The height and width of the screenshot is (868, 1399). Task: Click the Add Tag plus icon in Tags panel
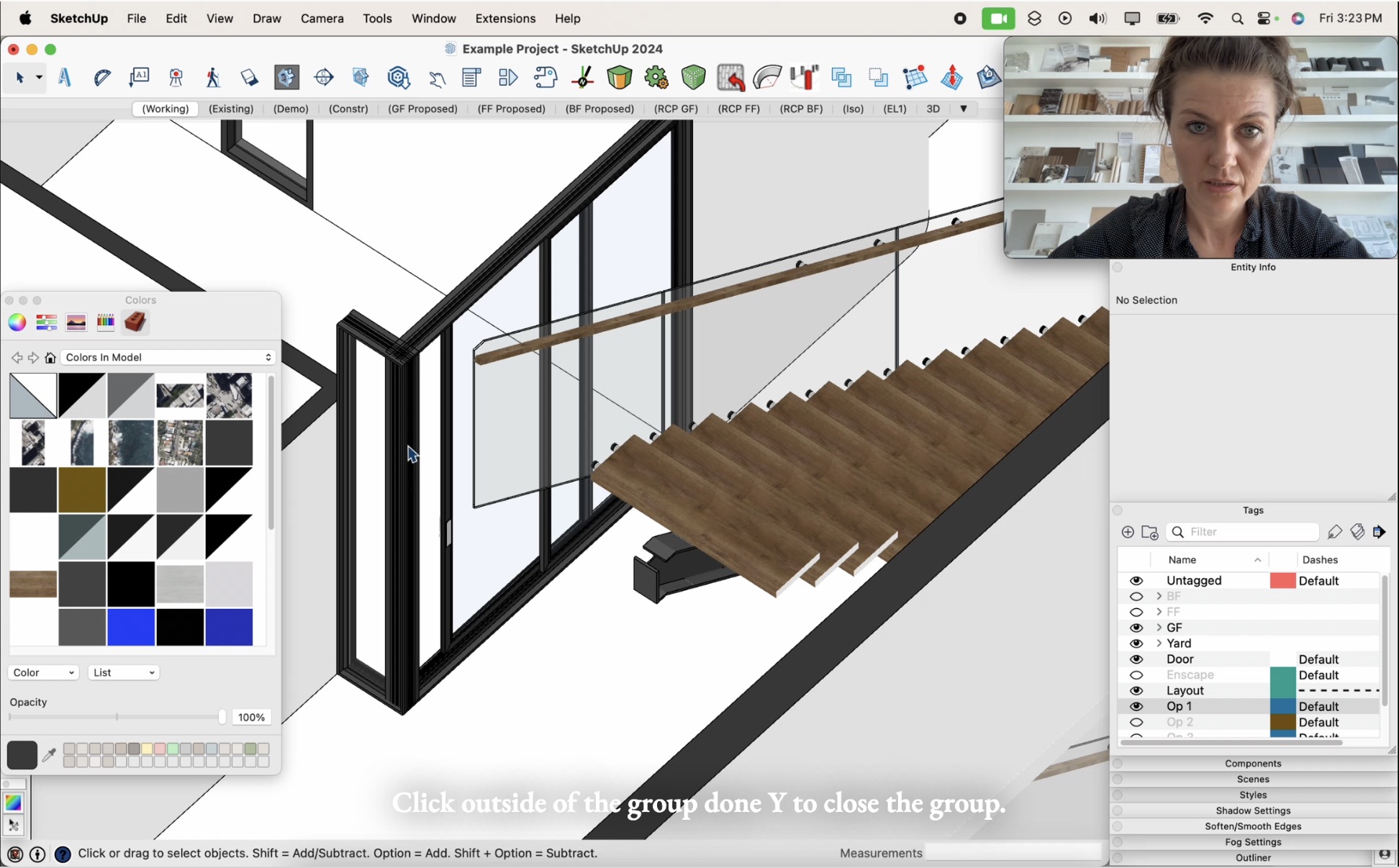[1126, 533]
